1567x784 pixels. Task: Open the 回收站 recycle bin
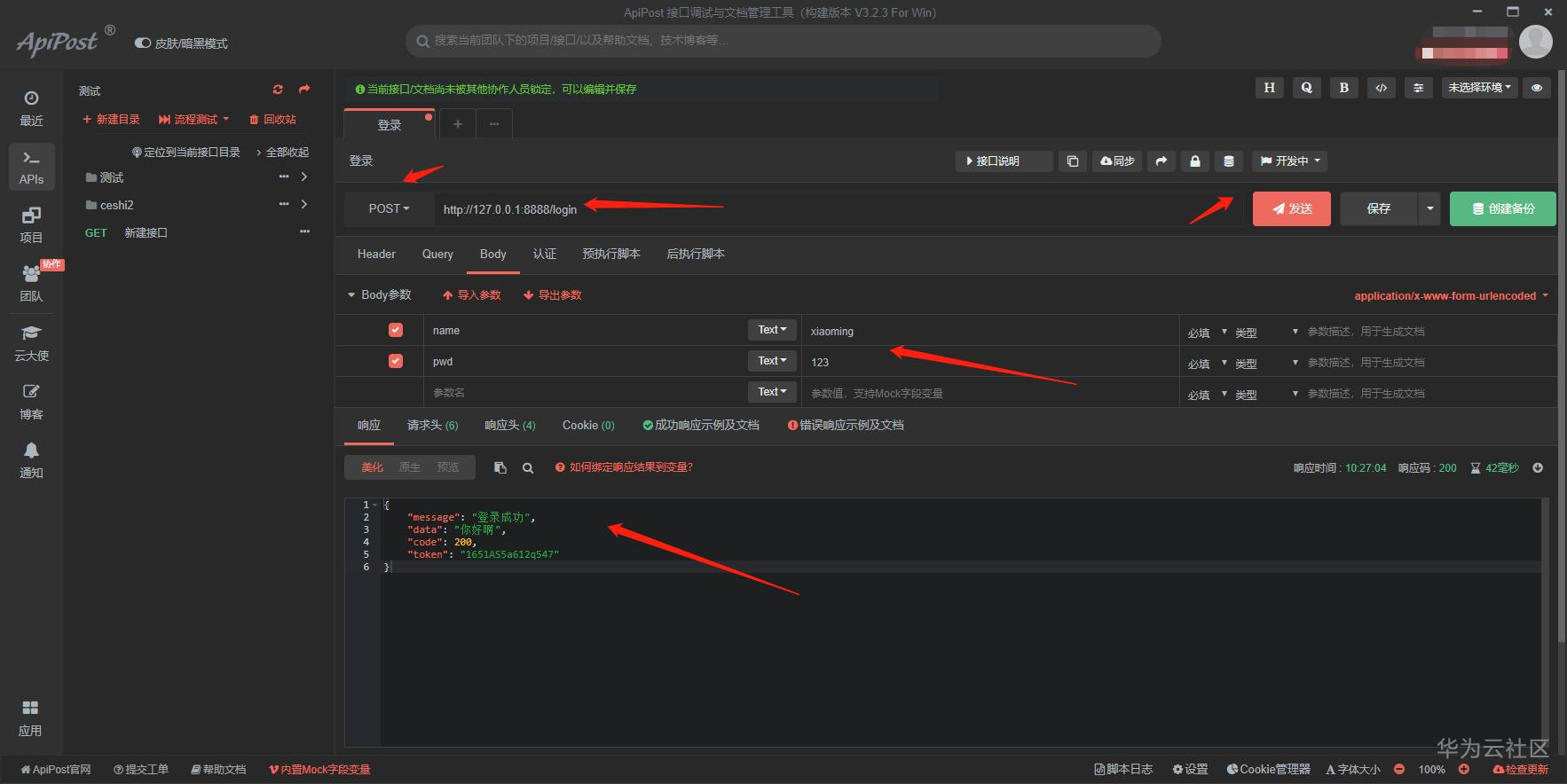click(x=272, y=119)
